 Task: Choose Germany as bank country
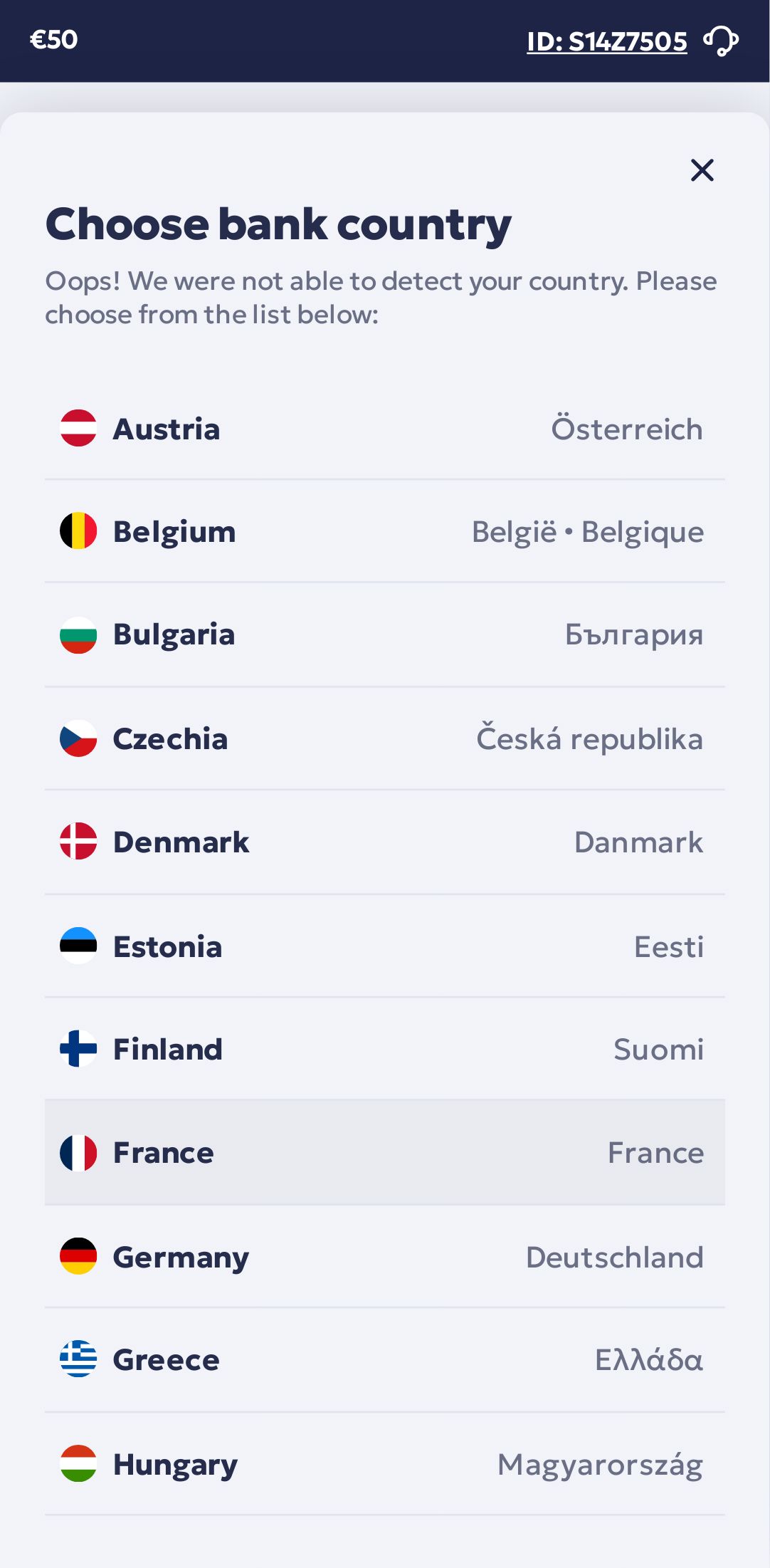point(384,1257)
